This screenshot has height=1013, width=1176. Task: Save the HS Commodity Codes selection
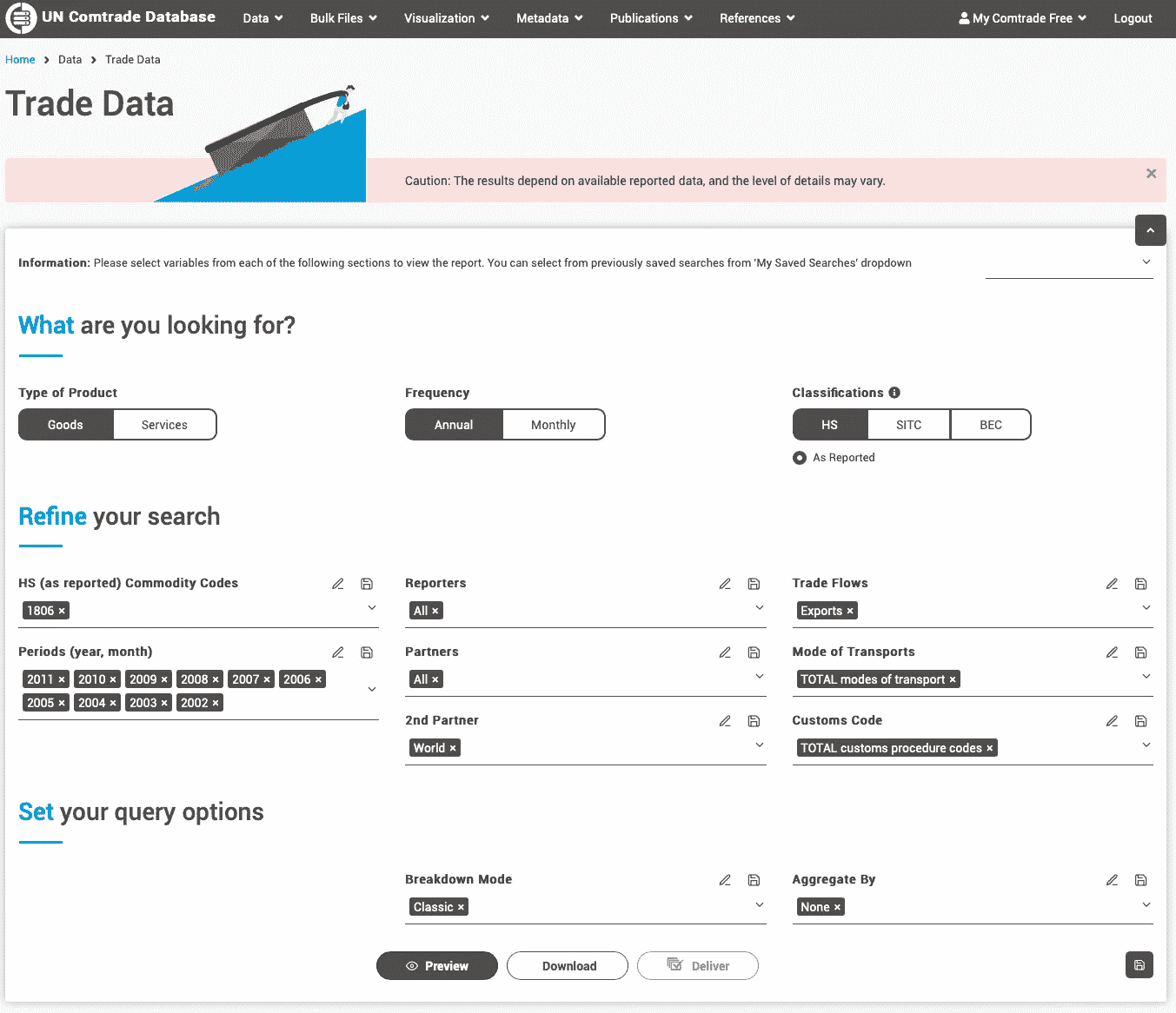click(x=367, y=584)
